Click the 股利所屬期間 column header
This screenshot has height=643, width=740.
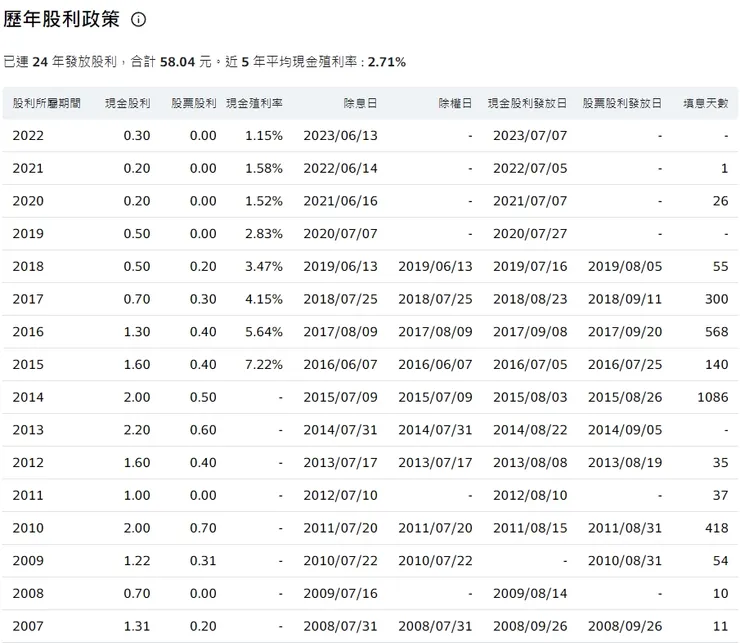(x=47, y=103)
